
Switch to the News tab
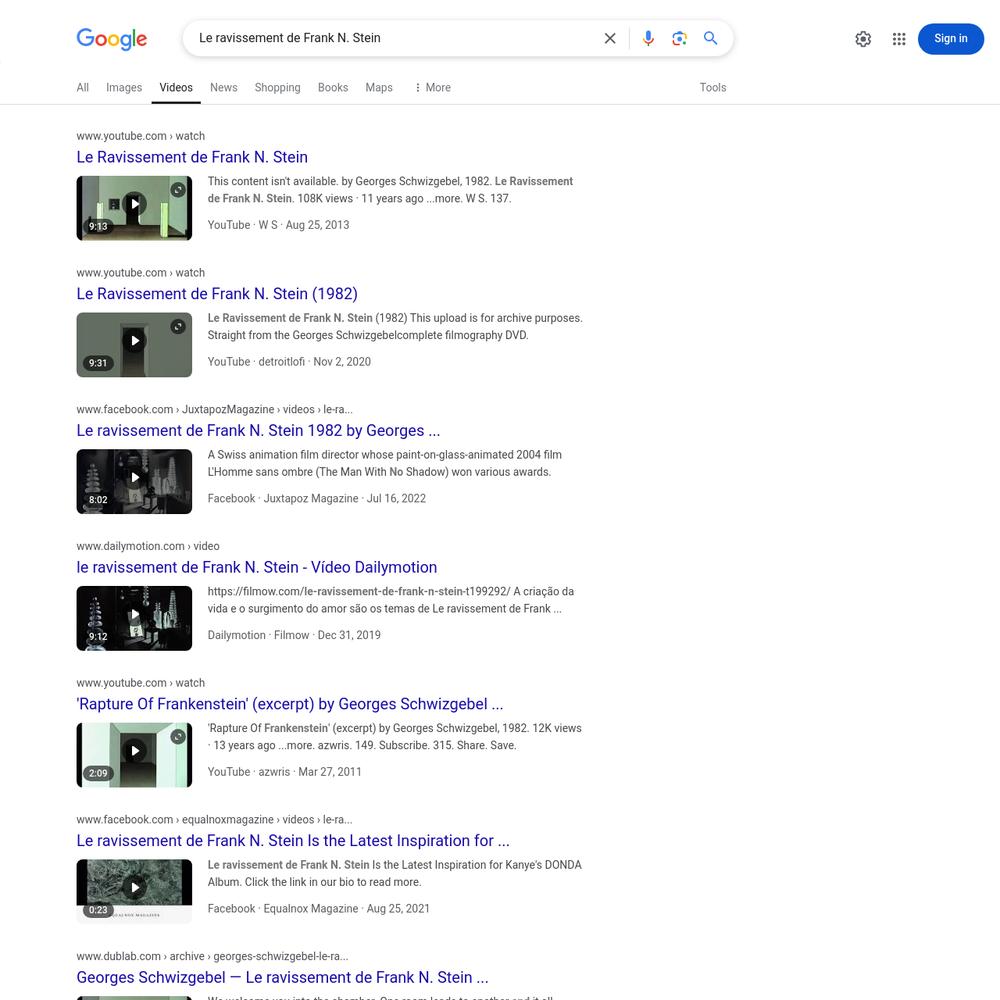pos(223,87)
